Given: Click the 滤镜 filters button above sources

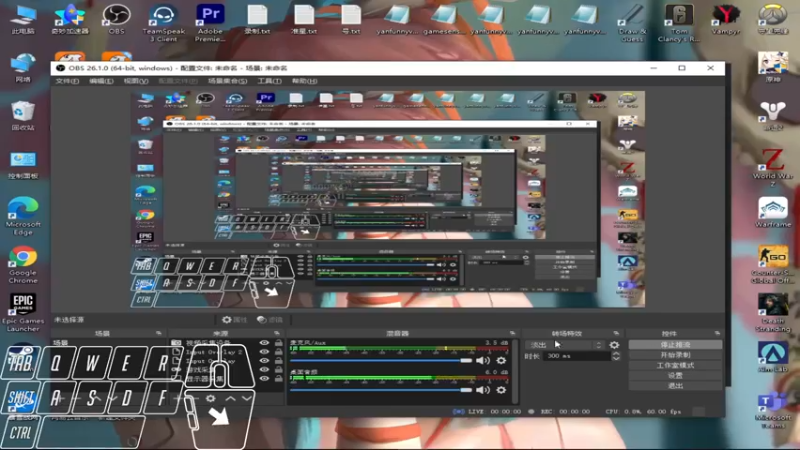Looking at the screenshot, I should (x=270, y=320).
